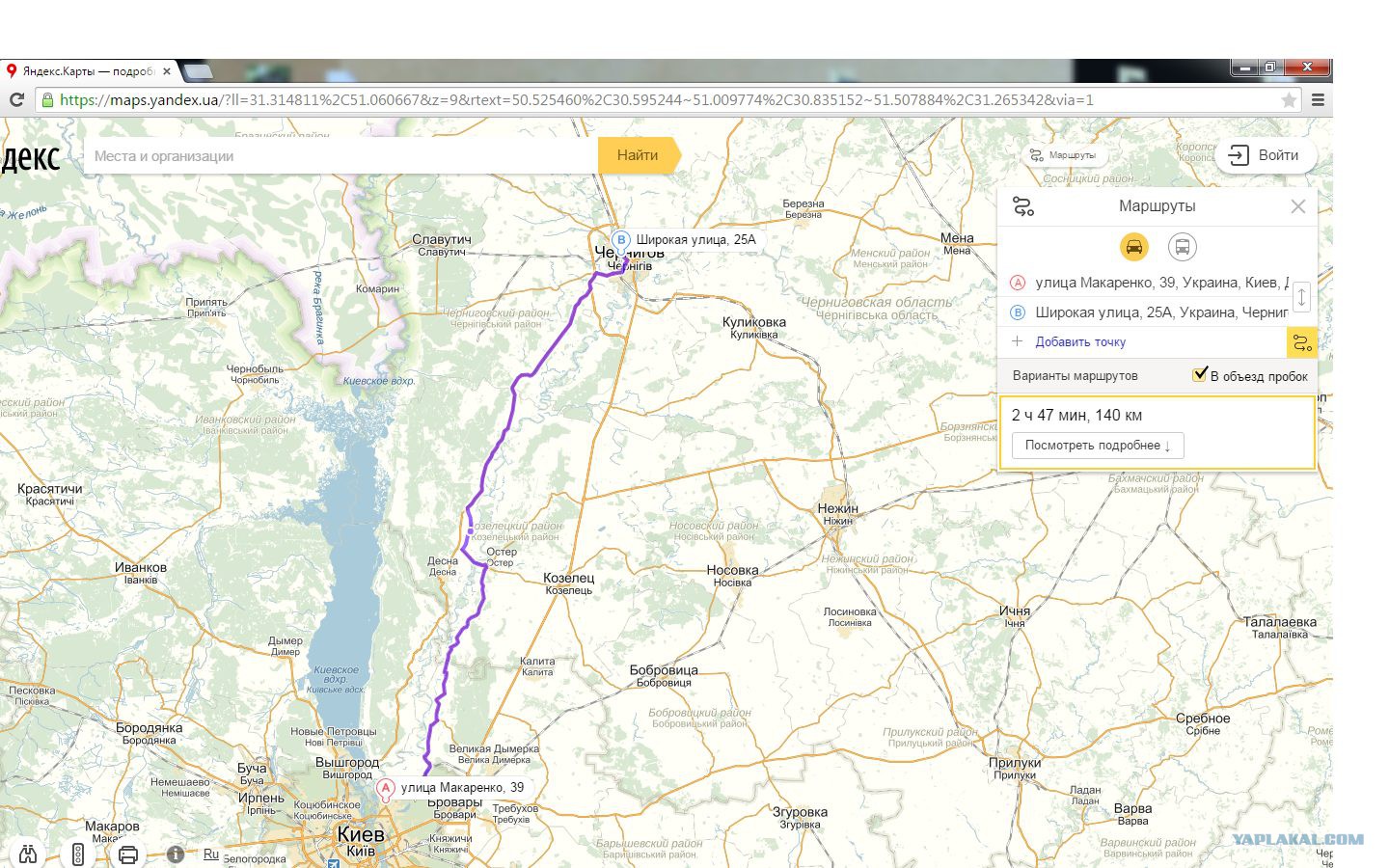Select the Яндекс.Карты browser tab
The height and width of the screenshot is (868, 1389).
point(89,71)
